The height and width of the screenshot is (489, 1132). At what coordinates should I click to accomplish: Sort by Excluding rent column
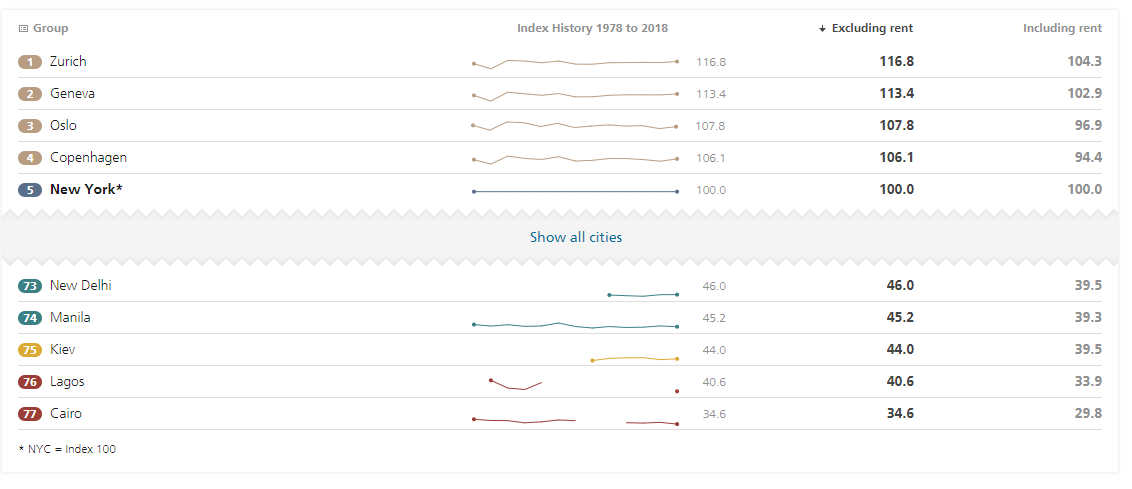click(x=871, y=29)
